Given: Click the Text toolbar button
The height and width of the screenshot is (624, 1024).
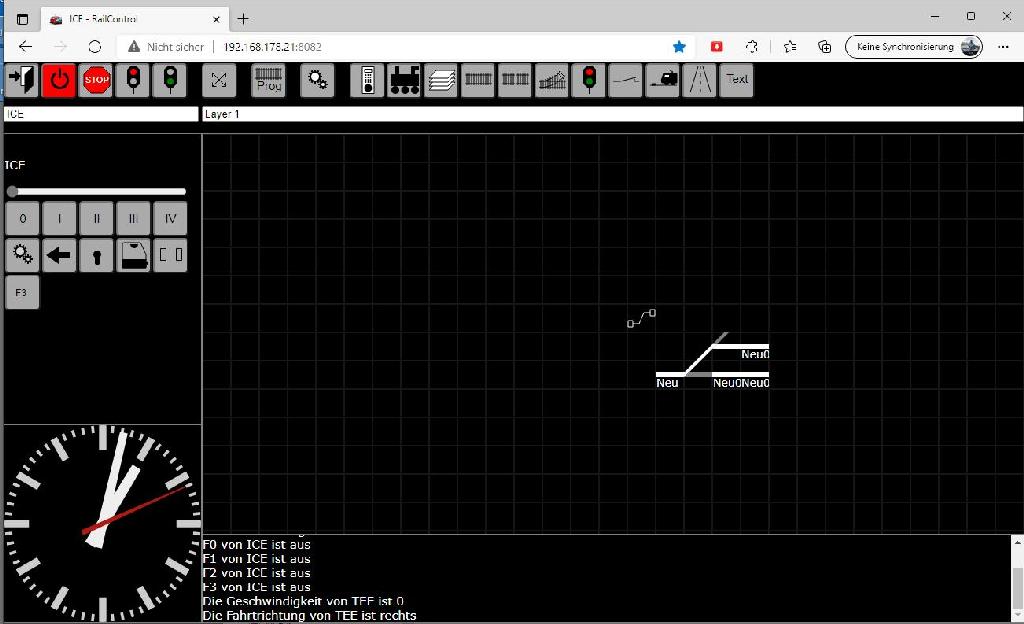Looking at the screenshot, I should [x=737, y=80].
